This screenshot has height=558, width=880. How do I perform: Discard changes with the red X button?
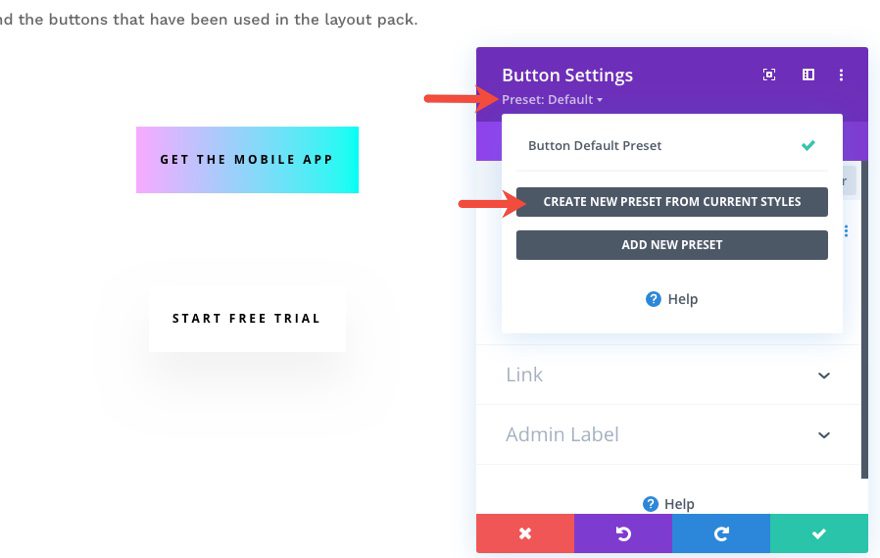[x=525, y=534]
